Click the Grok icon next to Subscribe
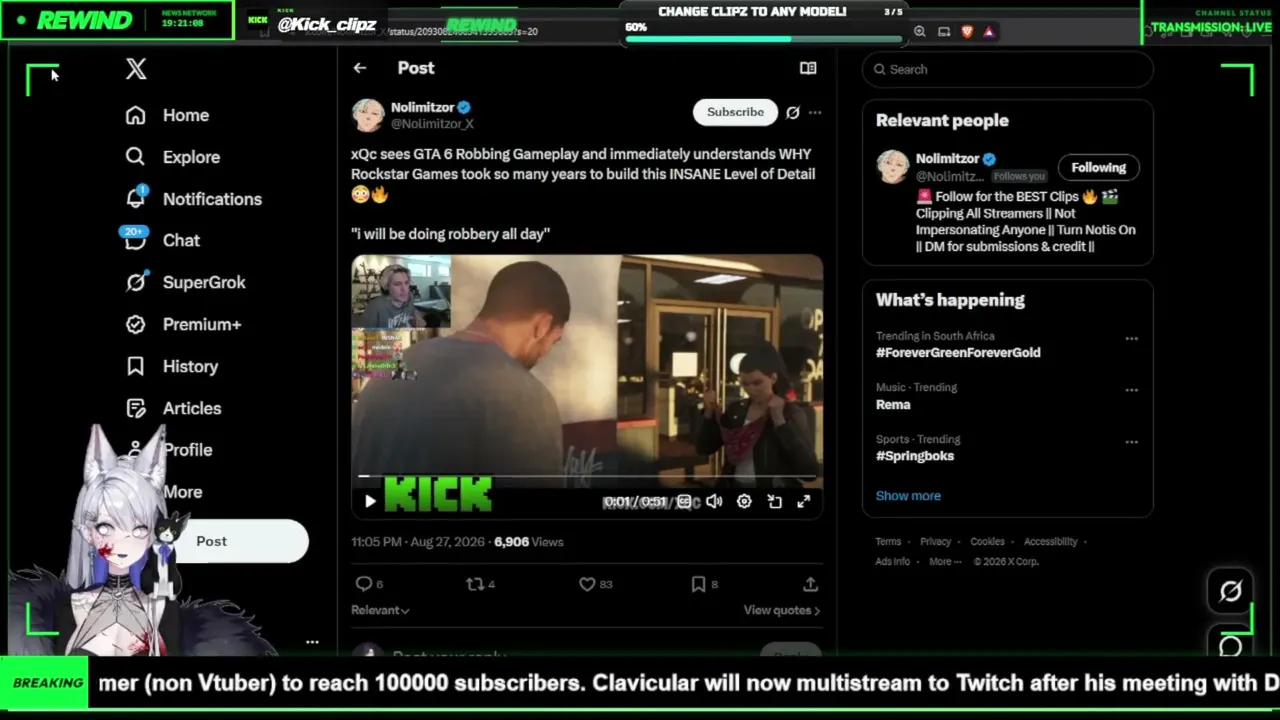Viewport: 1280px width, 720px height. (x=792, y=112)
